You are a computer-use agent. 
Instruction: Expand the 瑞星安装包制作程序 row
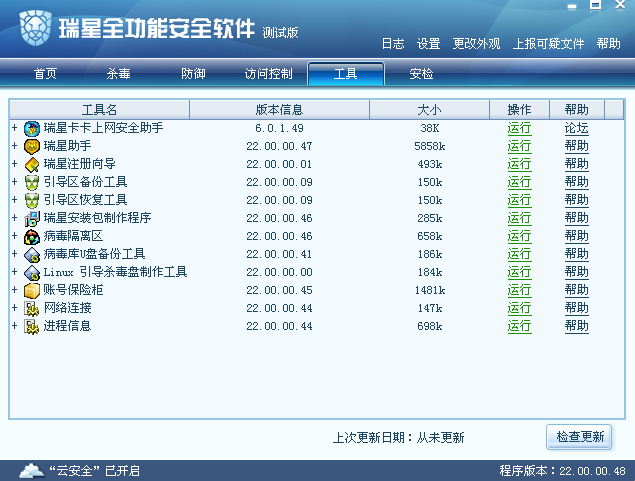(15, 218)
